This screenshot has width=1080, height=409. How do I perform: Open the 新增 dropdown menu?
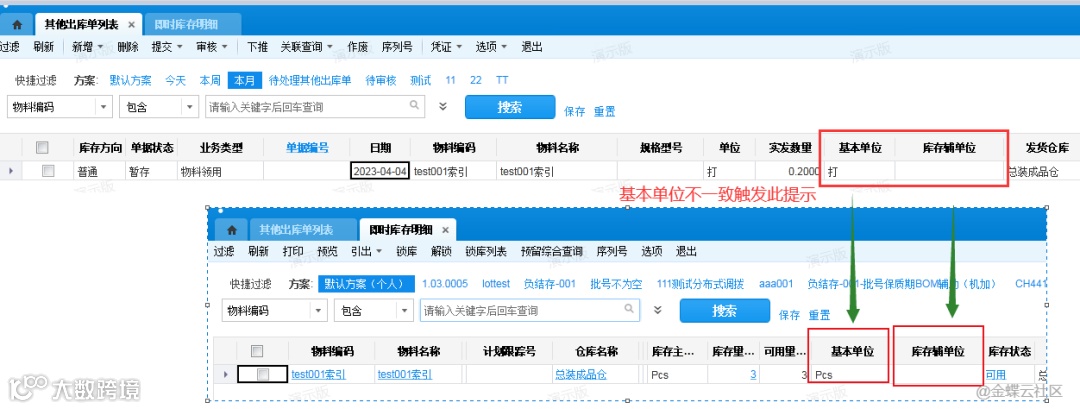tap(87, 47)
